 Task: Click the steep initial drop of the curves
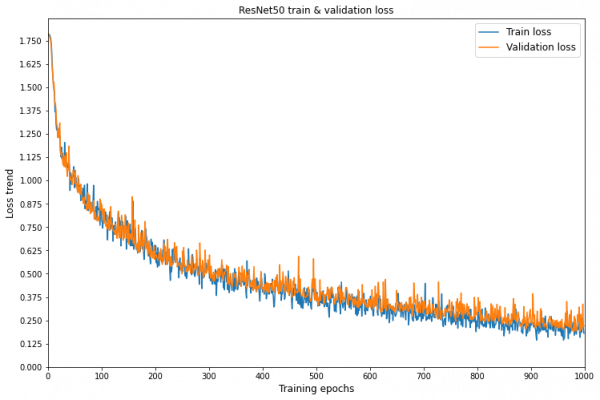click(53, 90)
